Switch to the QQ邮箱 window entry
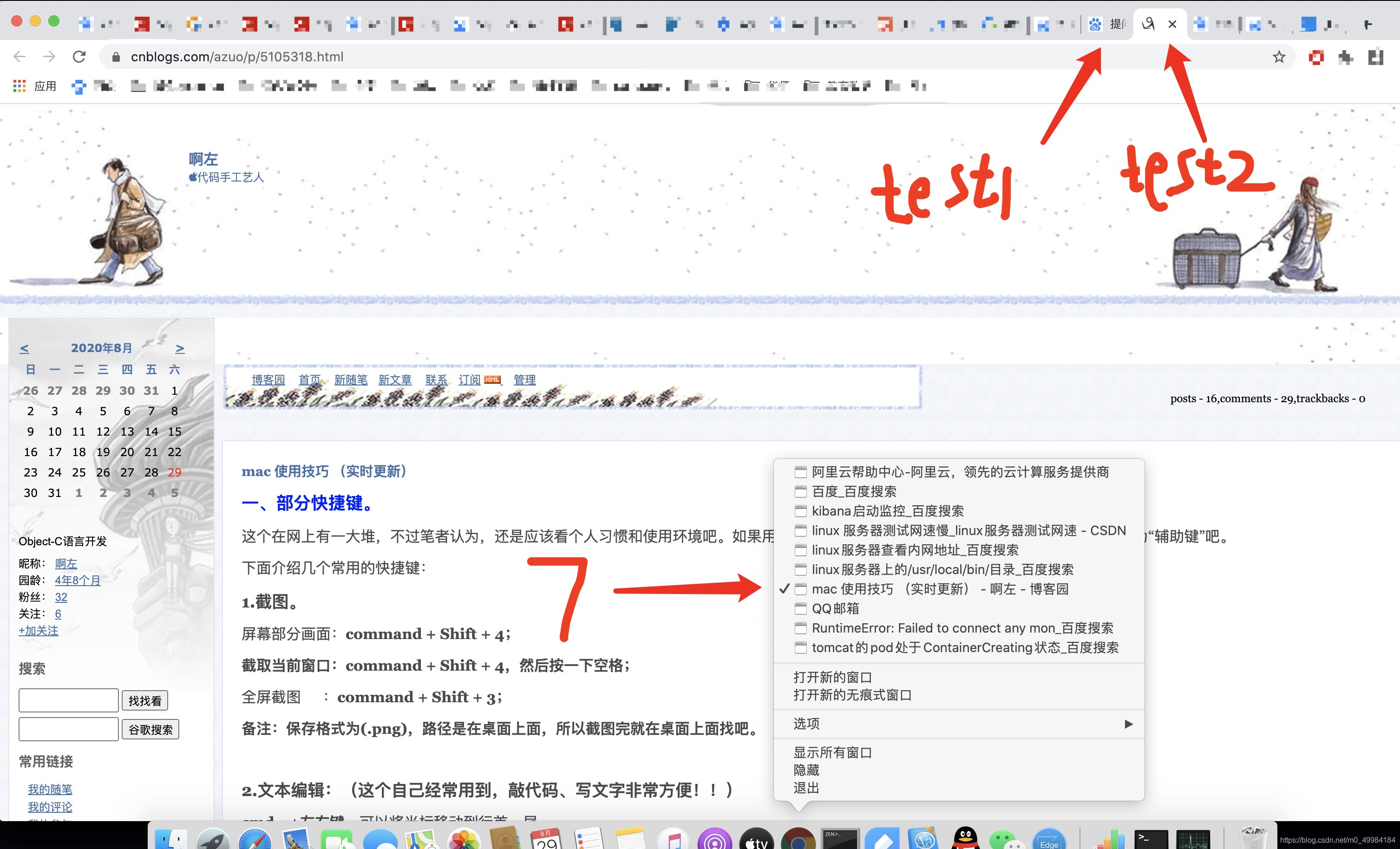1400x849 pixels. coord(835,608)
